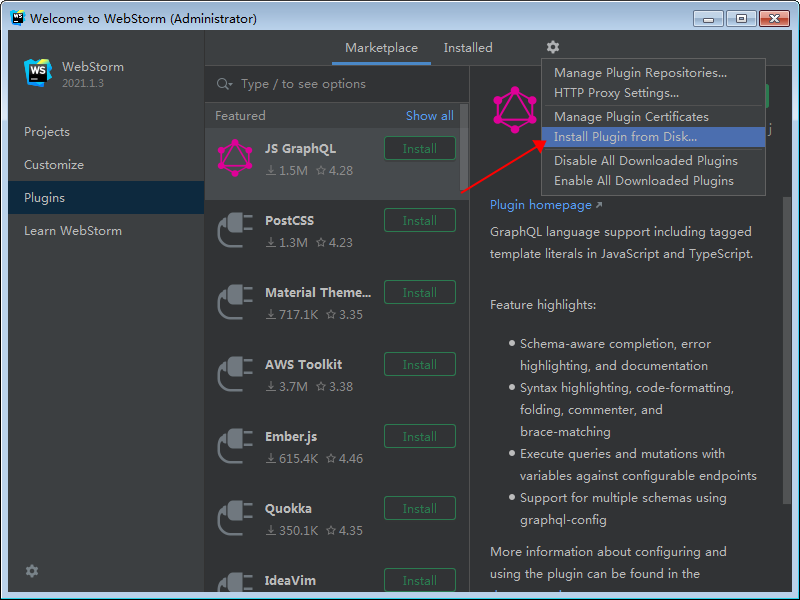Click the WebStorm title bar icon
This screenshot has width=800, height=600.
pos(17,18)
